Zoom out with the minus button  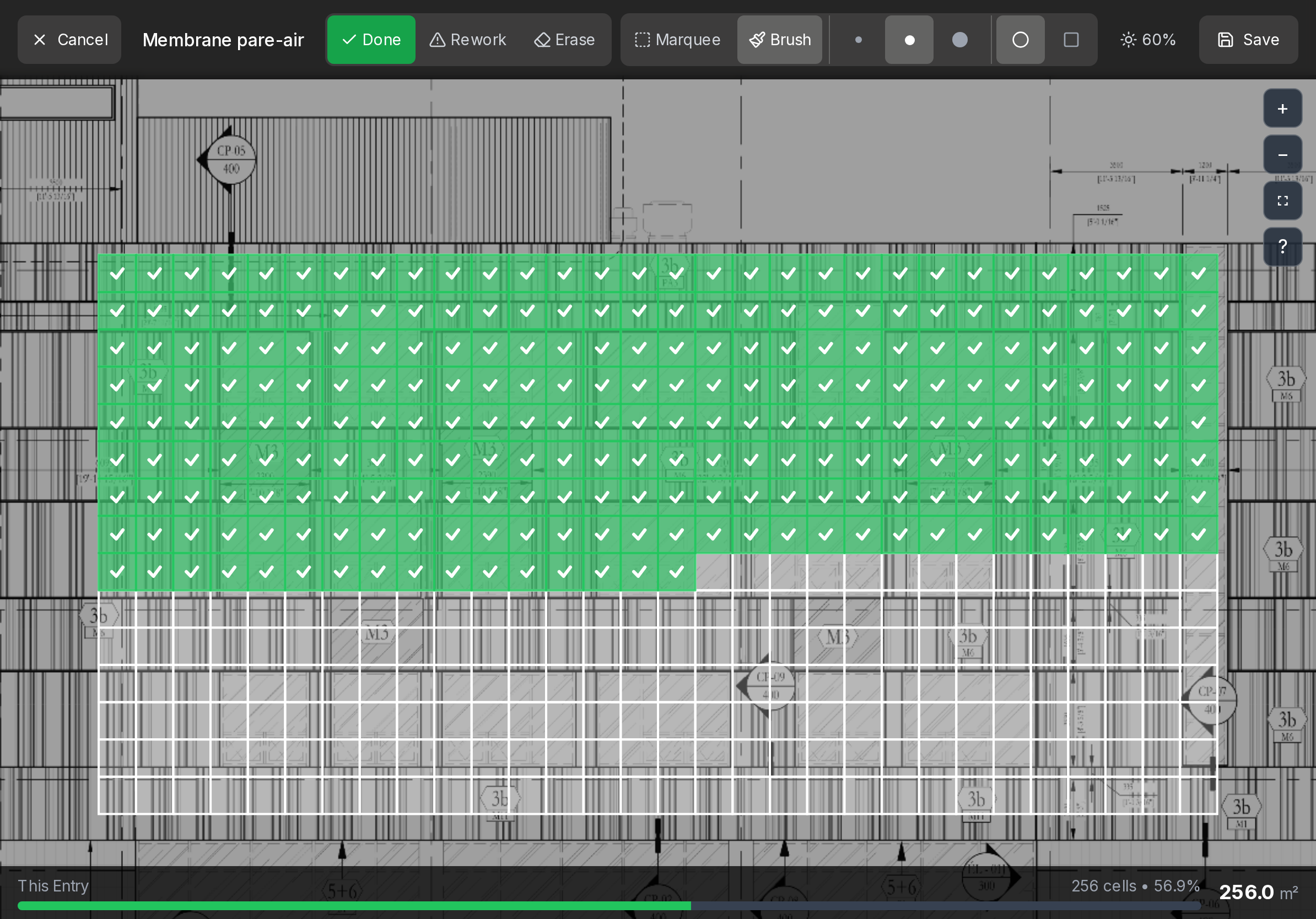click(x=1283, y=155)
